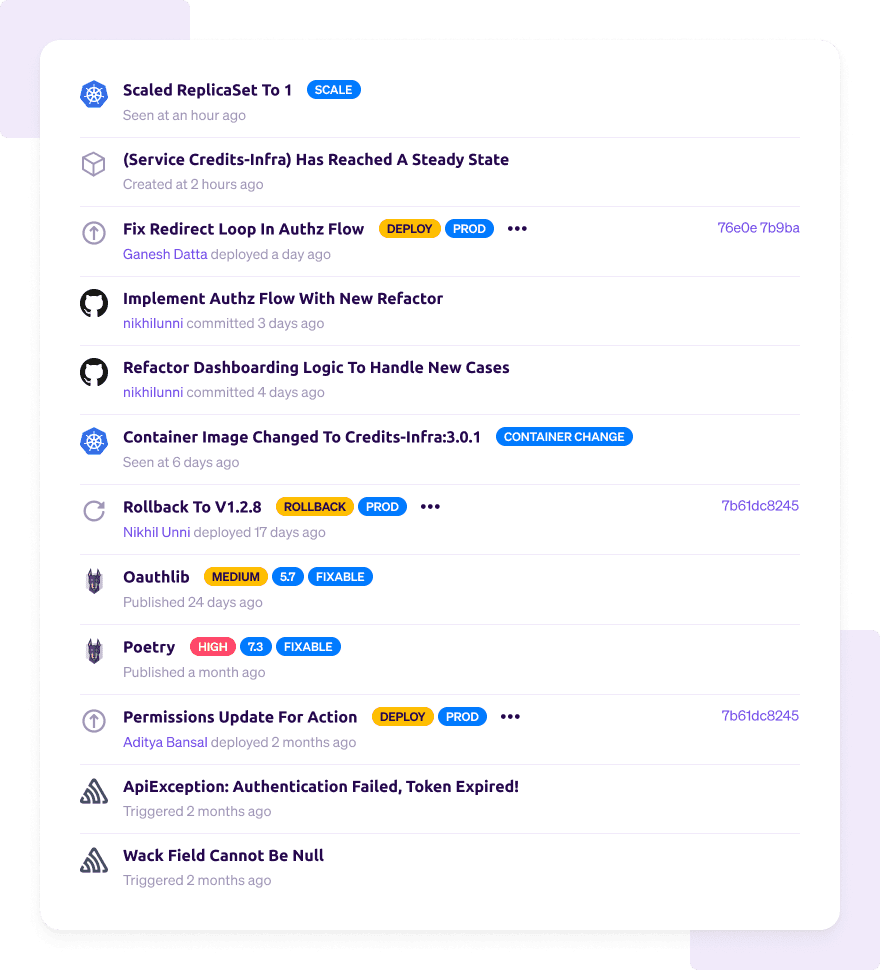Click the ROLLBACK tag
The image size is (880, 970).
tap(315, 507)
